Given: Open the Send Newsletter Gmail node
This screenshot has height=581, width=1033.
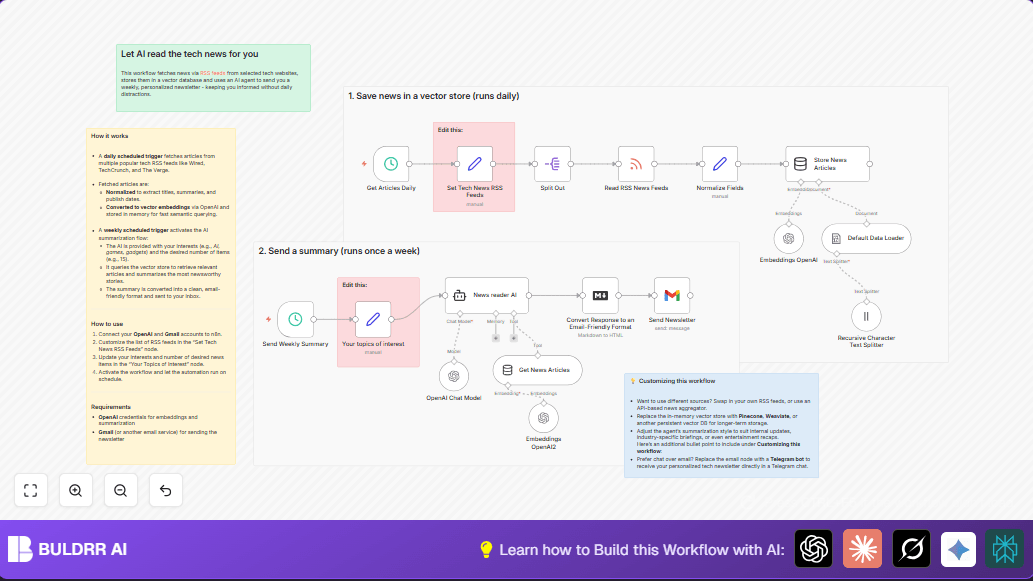Looking at the screenshot, I should [672, 295].
